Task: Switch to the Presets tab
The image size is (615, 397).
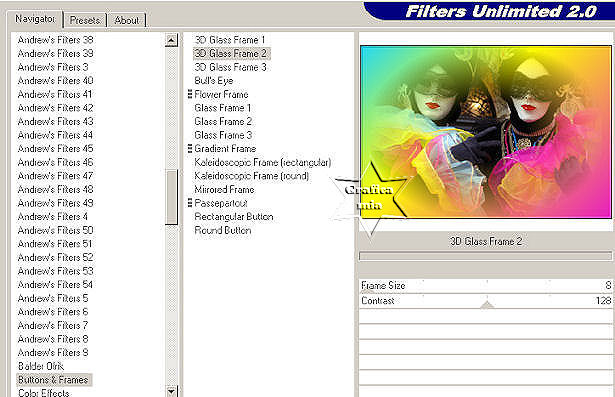Action: (85, 20)
